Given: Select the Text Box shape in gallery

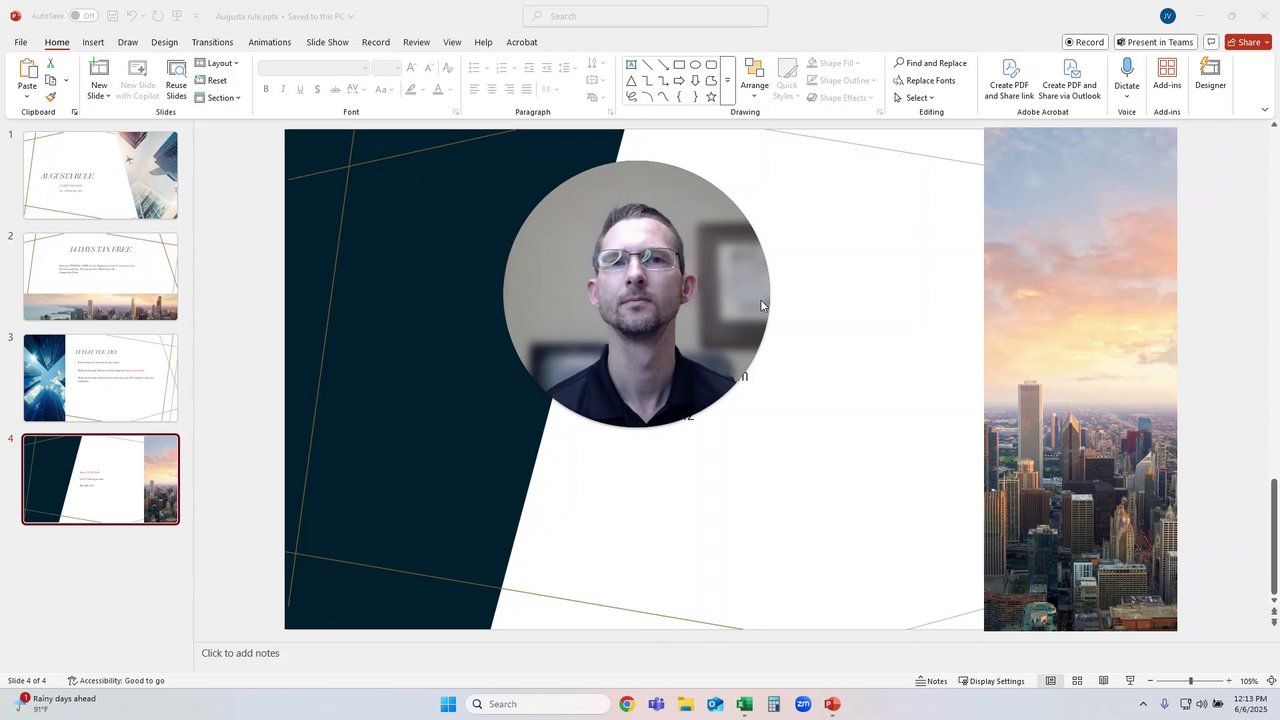Looking at the screenshot, I should pyautogui.click(x=631, y=64).
